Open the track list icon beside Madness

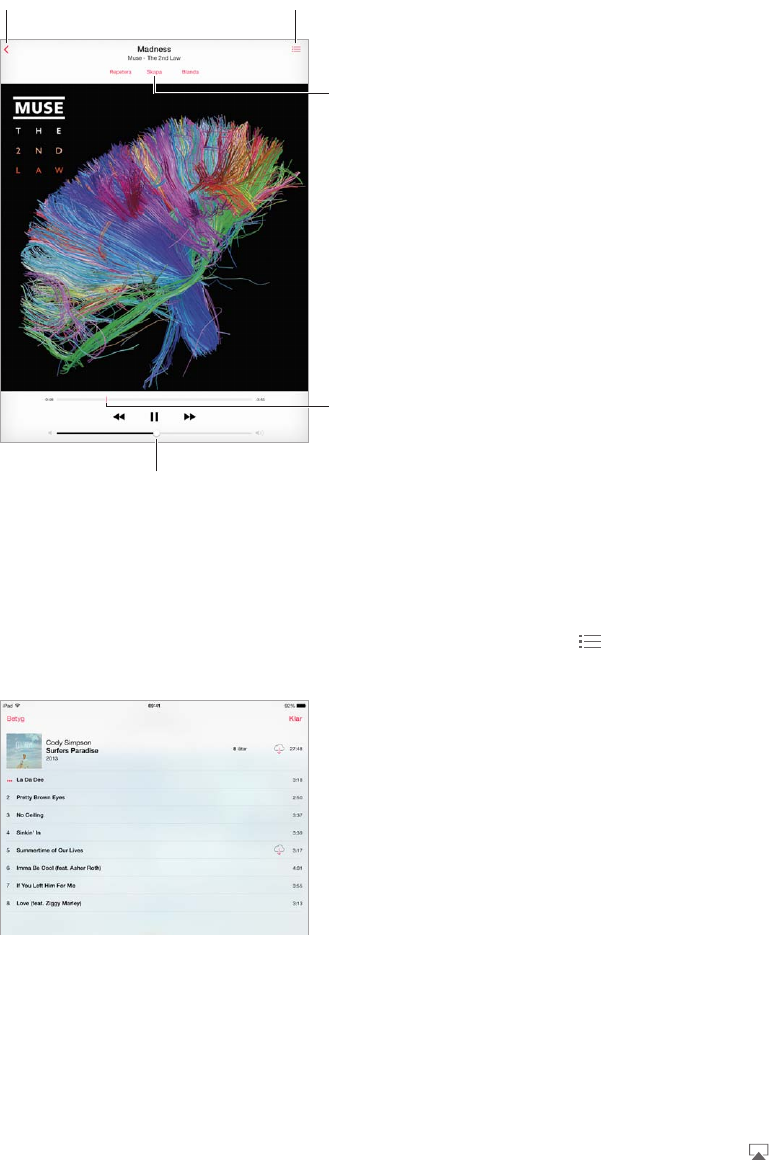pos(296,49)
